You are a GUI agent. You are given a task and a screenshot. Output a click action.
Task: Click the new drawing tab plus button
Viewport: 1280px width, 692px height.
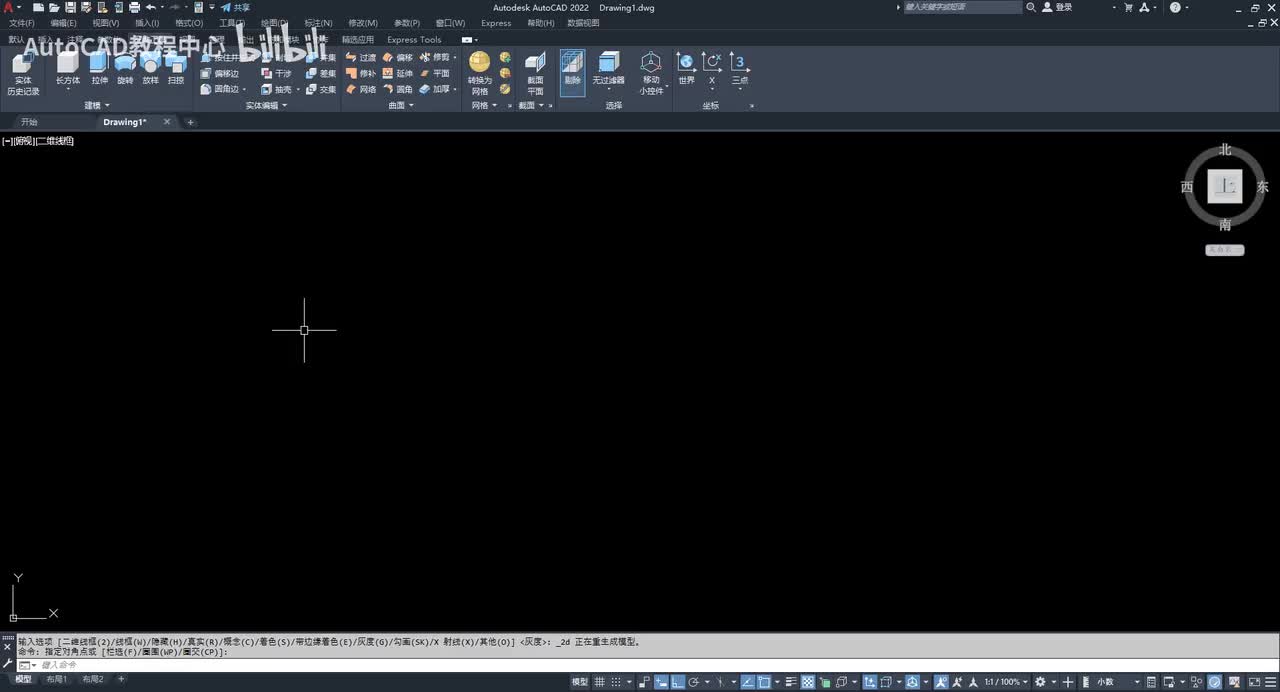190,122
